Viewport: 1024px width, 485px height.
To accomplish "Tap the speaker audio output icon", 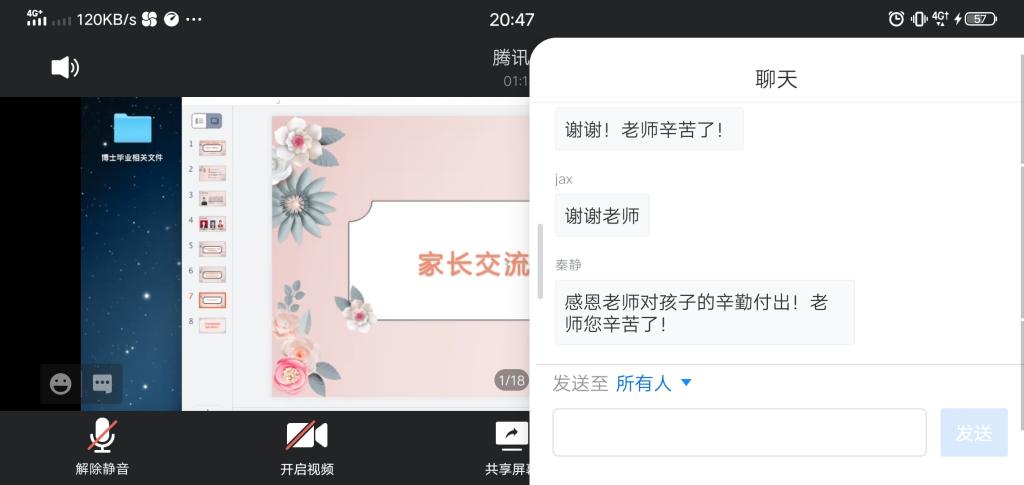I will point(65,67).
